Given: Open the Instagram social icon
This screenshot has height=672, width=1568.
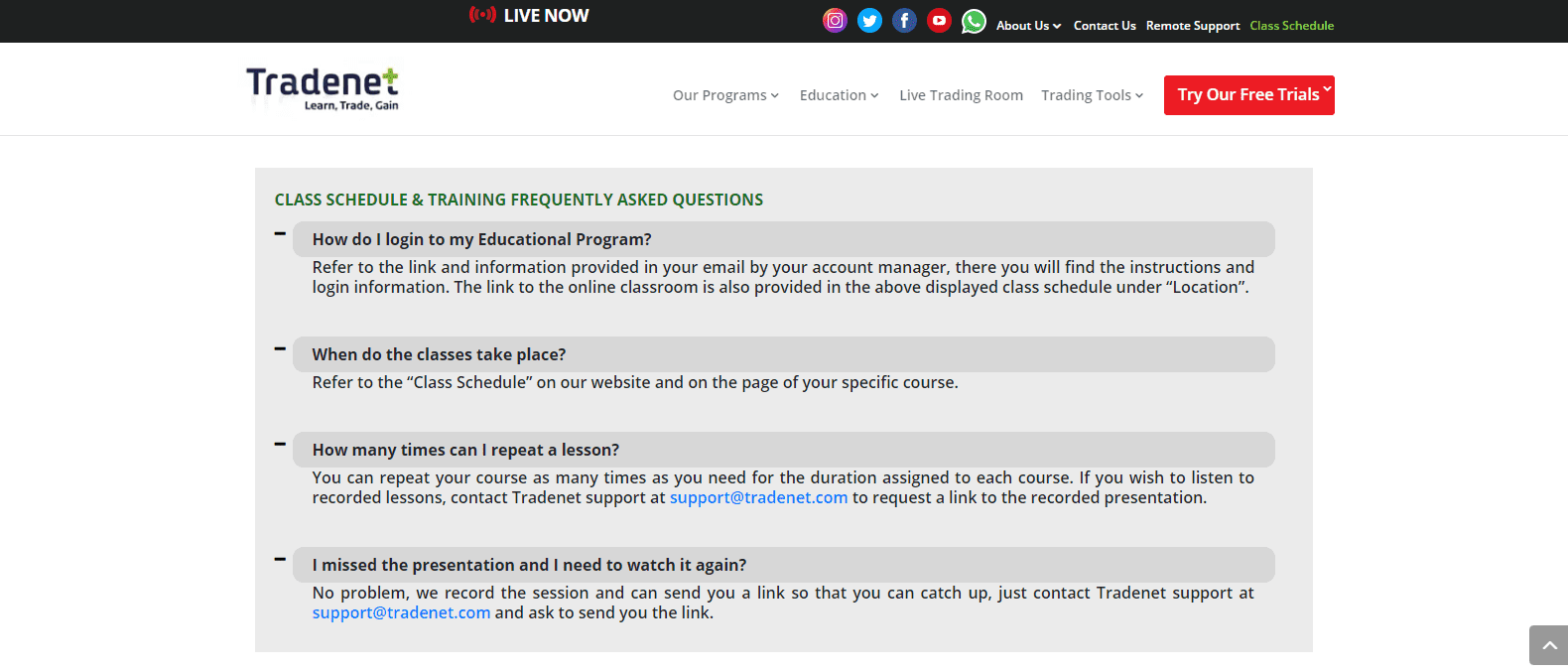Looking at the screenshot, I should tap(835, 21).
